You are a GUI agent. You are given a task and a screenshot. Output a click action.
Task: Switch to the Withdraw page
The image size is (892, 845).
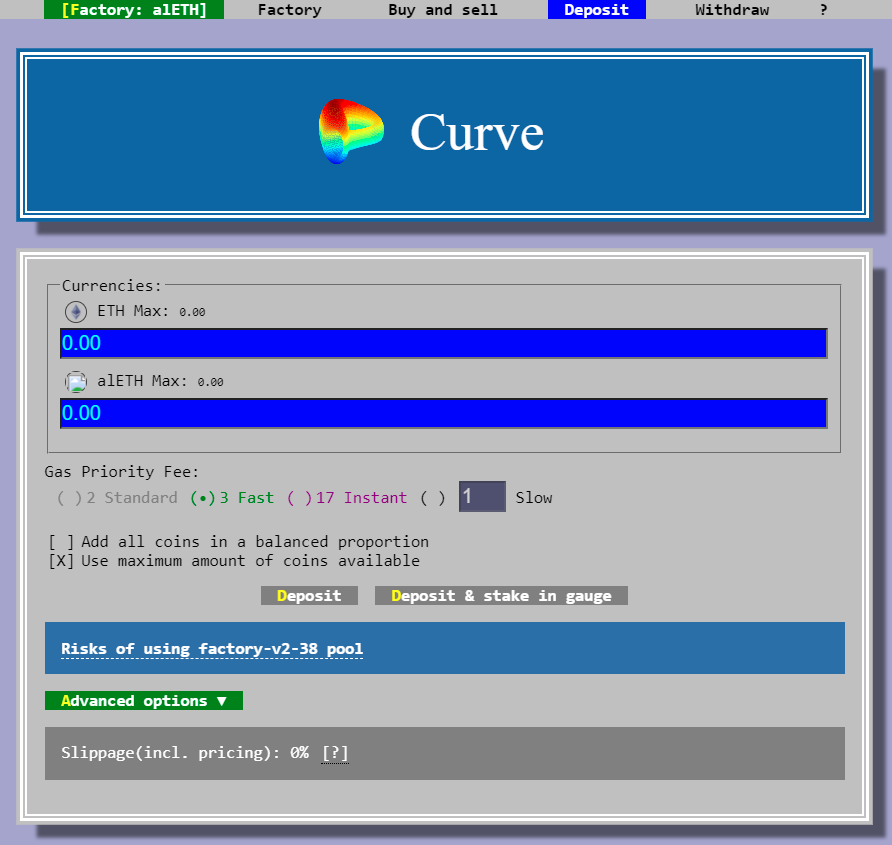(x=732, y=10)
